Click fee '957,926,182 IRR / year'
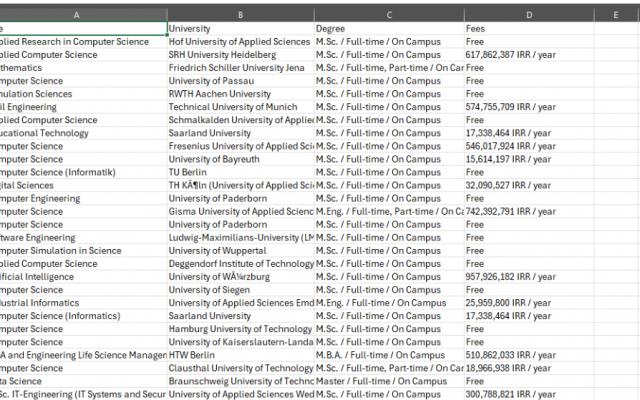Viewport: 640px width, 400px height. click(x=529, y=277)
